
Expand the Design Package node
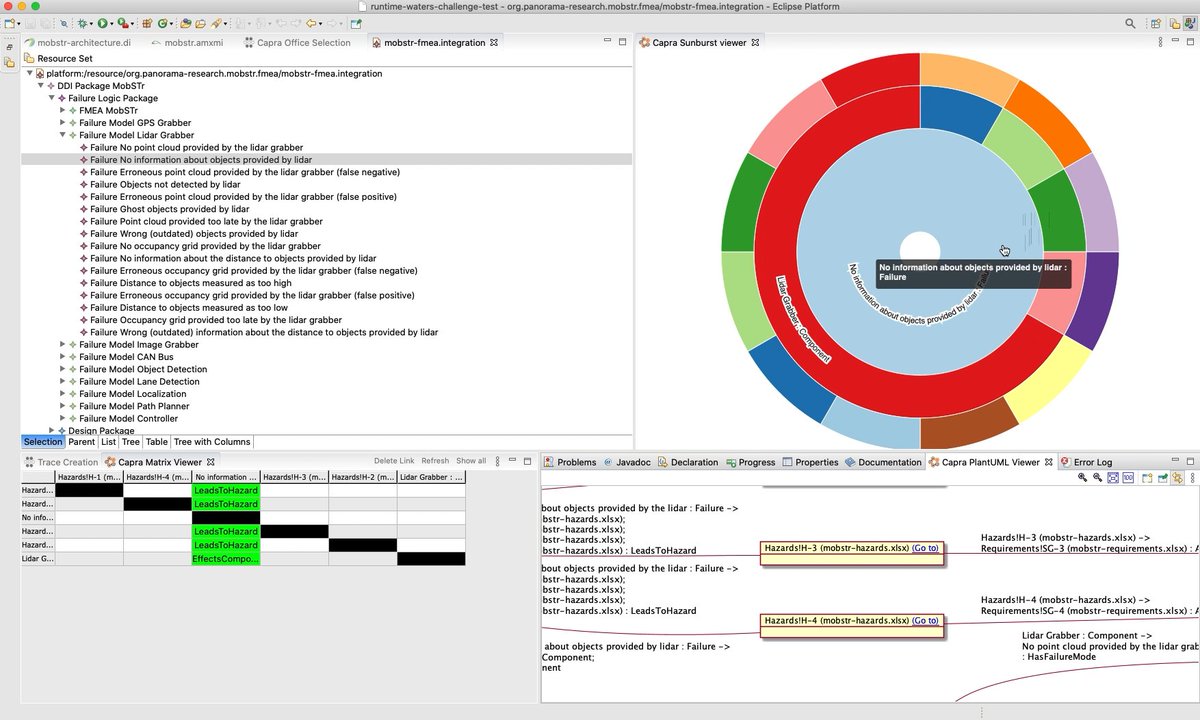[51, 430]
